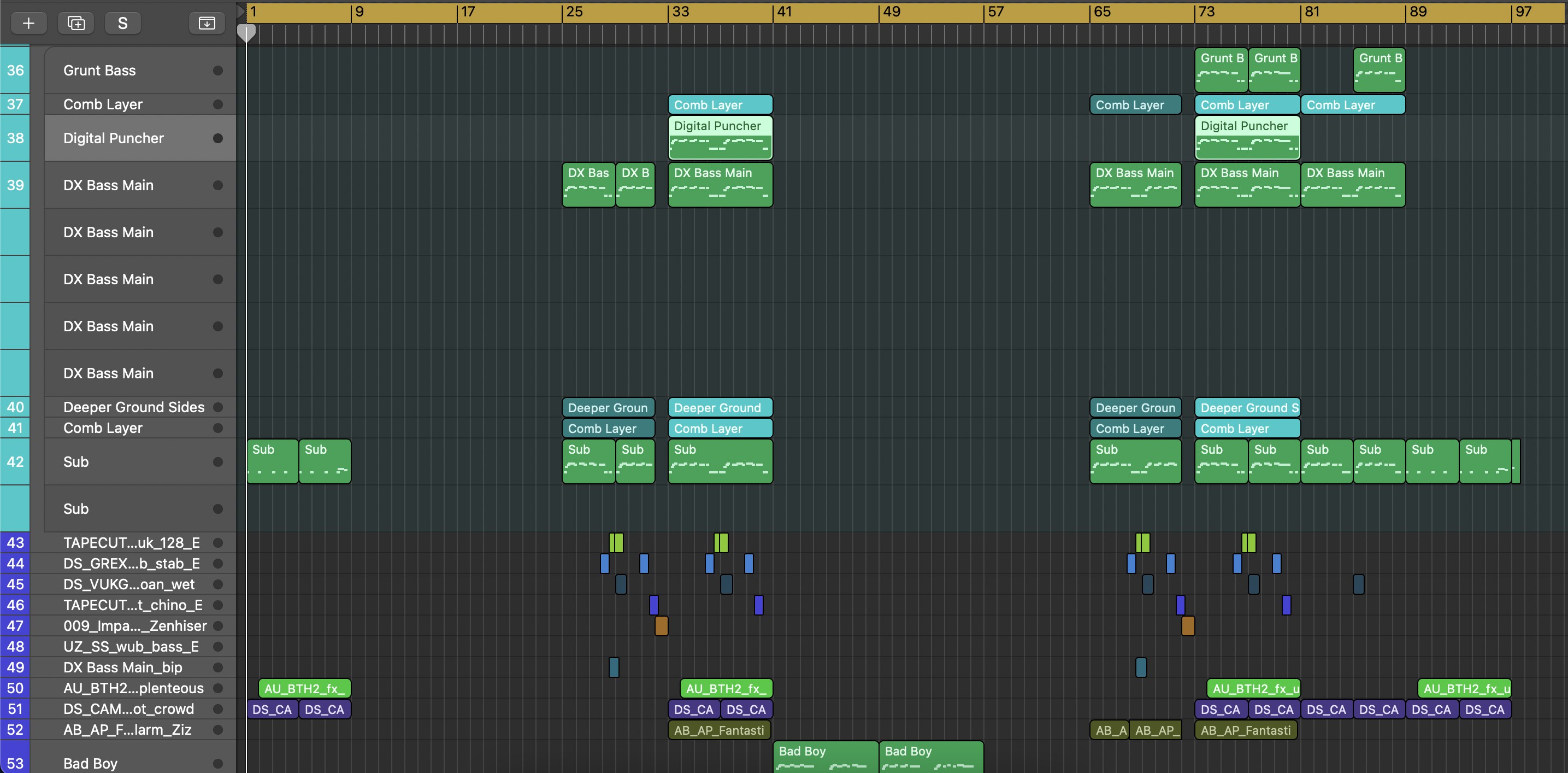This screenshot has width=1568, height=773.
Task: Click the small arrow left of bar 1
Action: coord(241,11)
